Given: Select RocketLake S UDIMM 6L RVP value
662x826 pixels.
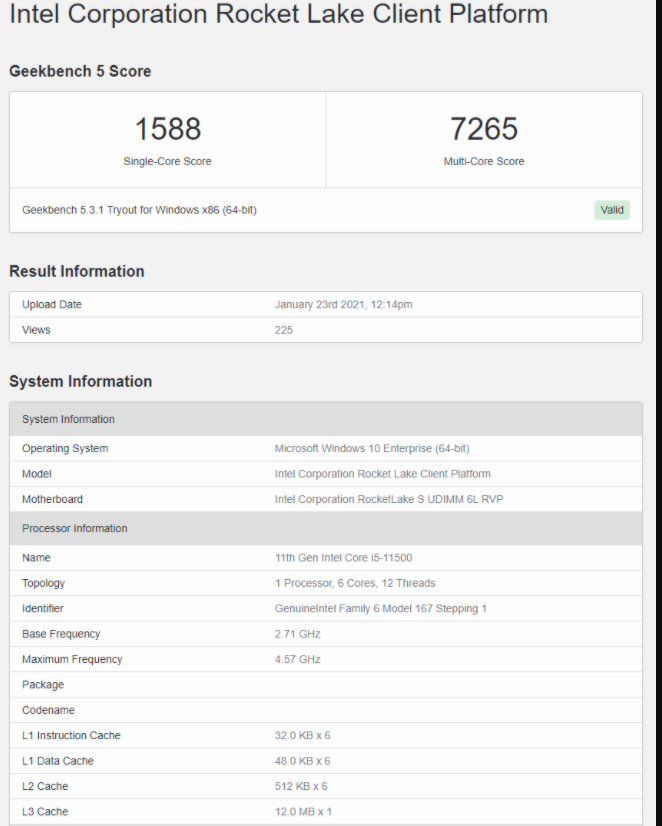Looking at the screenshot, I should [x=389, y=499].
